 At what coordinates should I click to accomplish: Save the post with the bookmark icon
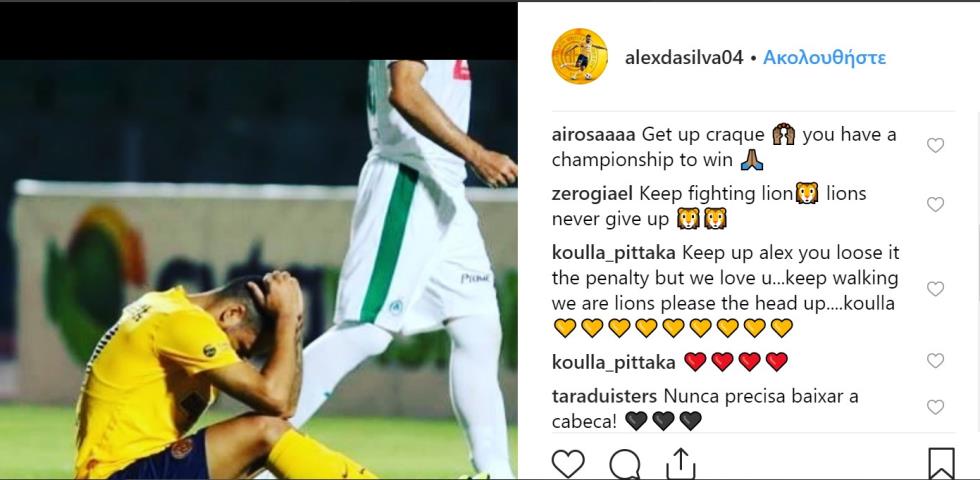[941, 464]
